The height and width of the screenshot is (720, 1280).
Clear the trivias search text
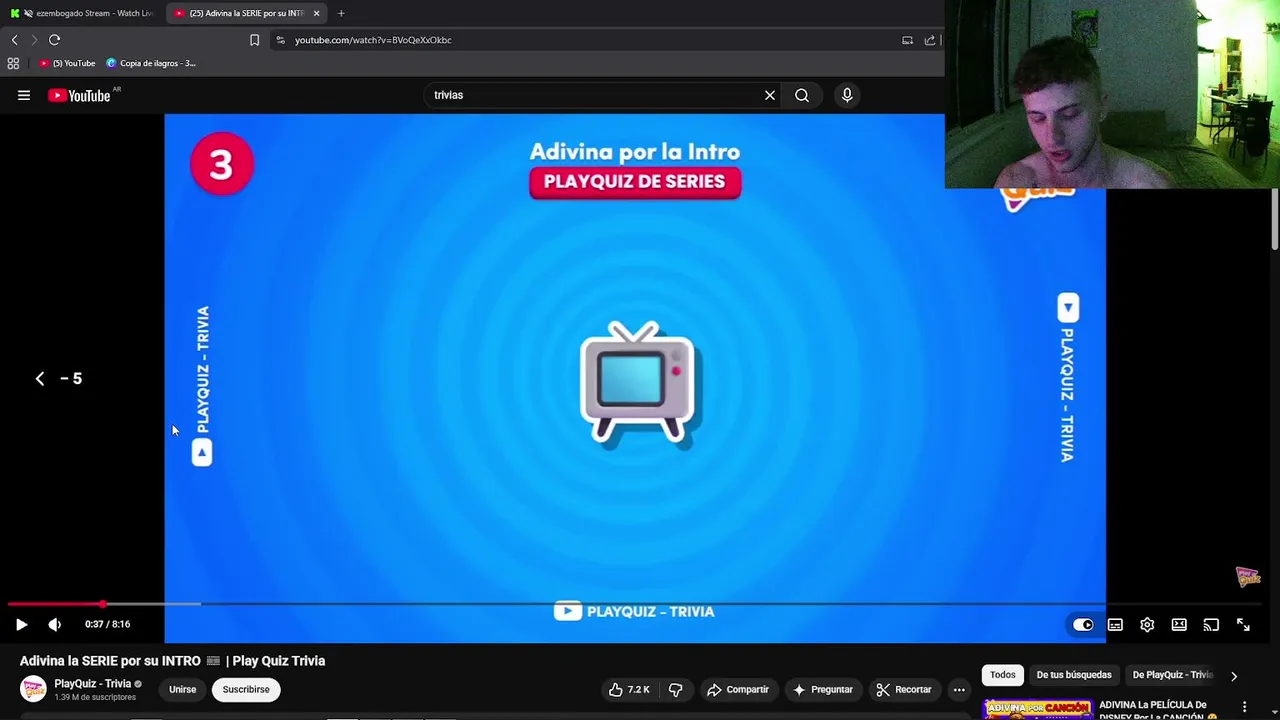point(770,95)
